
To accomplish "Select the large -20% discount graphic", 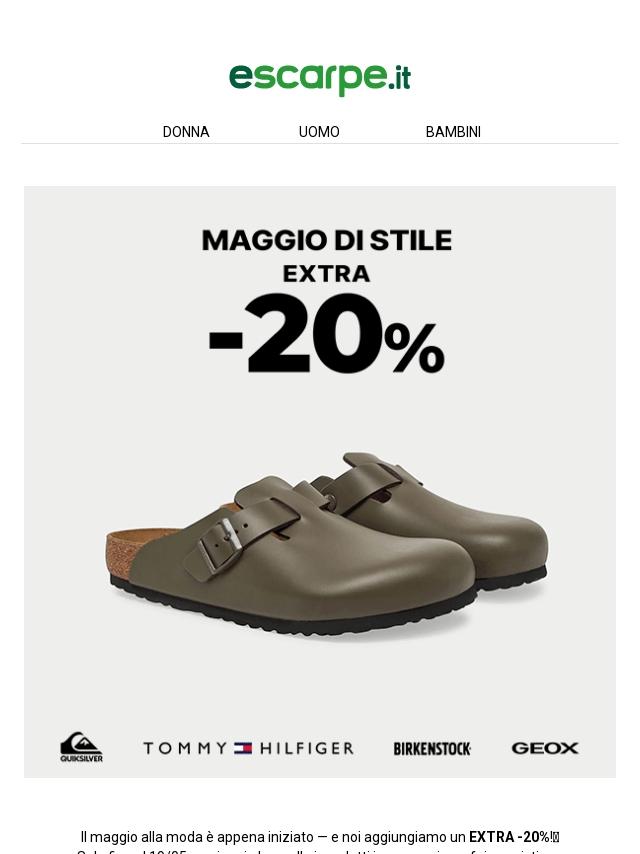I will coord(327,333).
